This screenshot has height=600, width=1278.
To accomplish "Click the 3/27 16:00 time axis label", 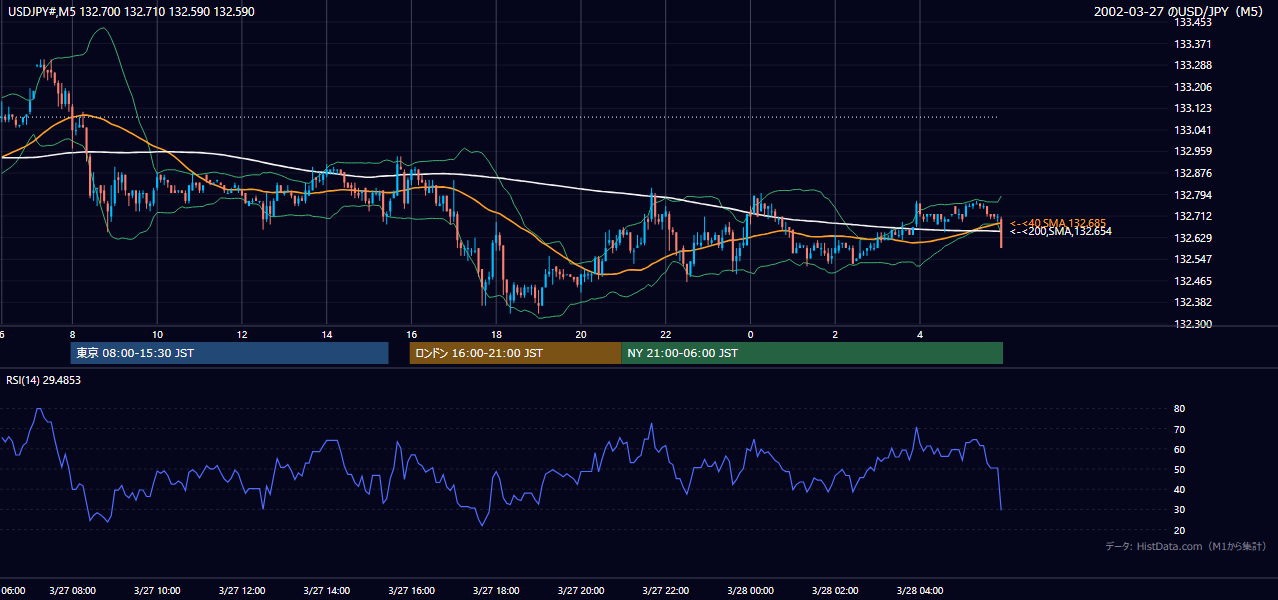I will (x=410, y=591).
